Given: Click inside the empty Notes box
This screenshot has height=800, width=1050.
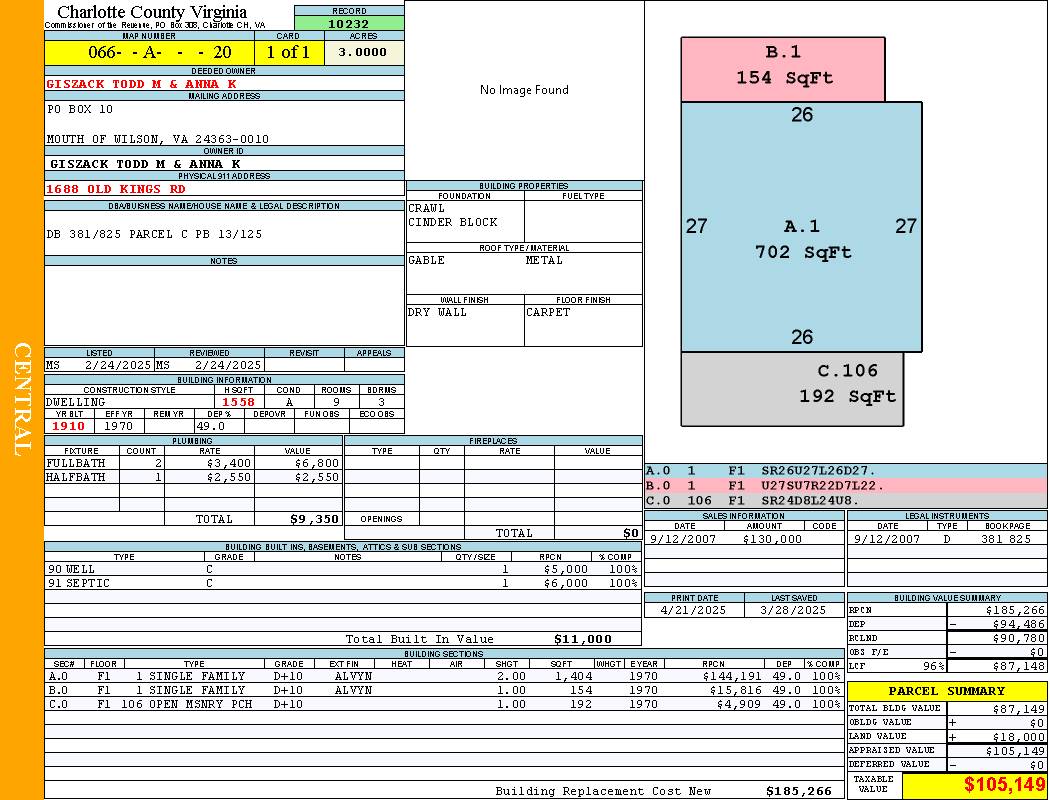Looking at the screenshot, I should point(224,305).
